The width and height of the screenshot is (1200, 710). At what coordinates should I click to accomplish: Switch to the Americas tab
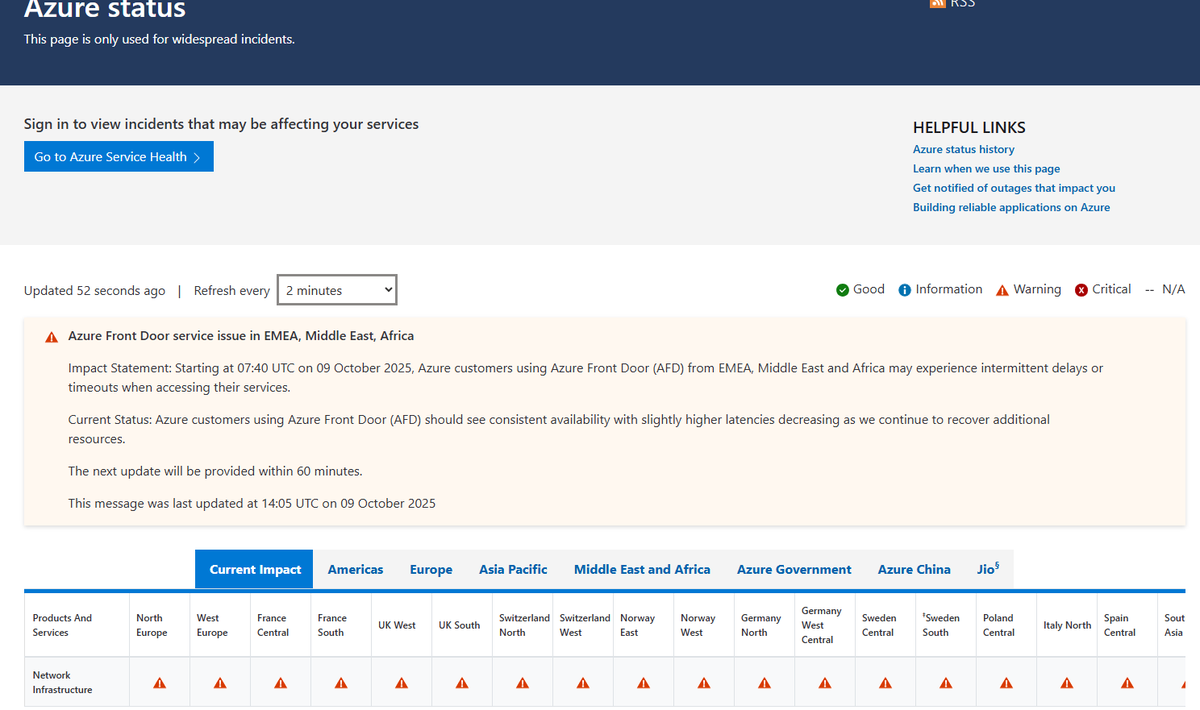tap(355, 569)
